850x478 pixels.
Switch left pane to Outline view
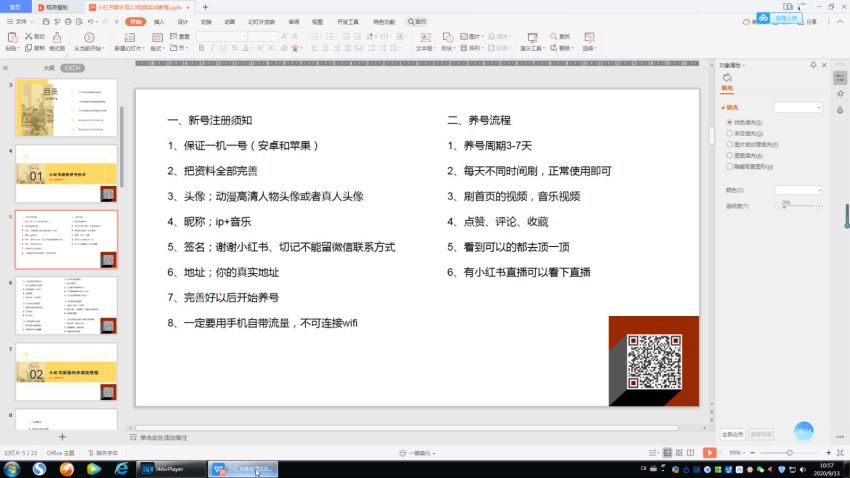(x=49, y=68)
